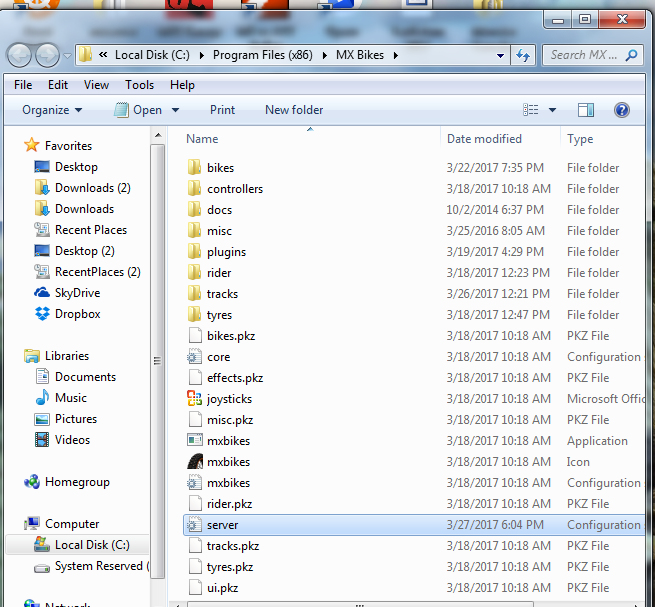This screenshot has width=655, height=607.
Task: Select the plugins folder
Action: pyautogui.click(x=226, y=252)
